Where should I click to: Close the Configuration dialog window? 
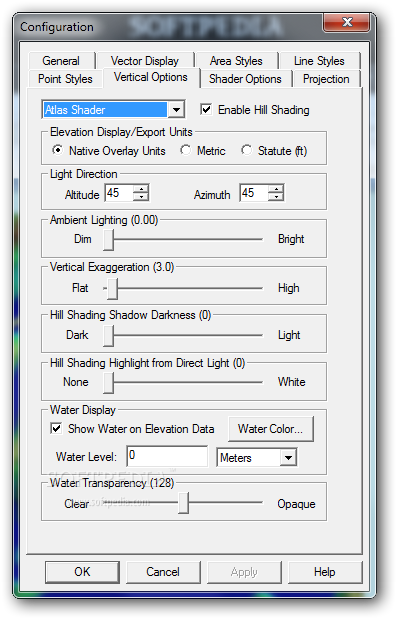click(x=347, y=22)
